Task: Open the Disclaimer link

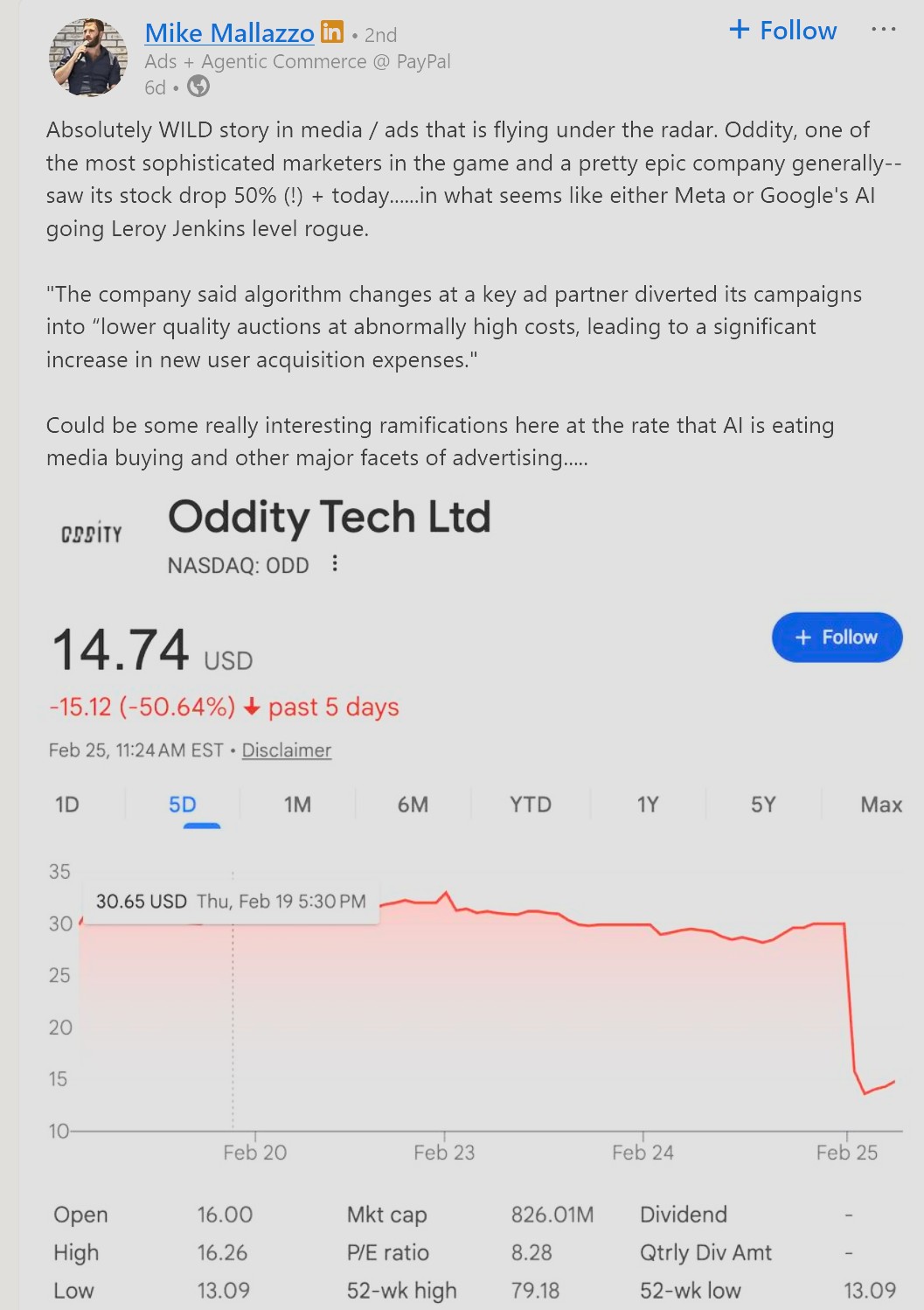Action: coord(286,750)
